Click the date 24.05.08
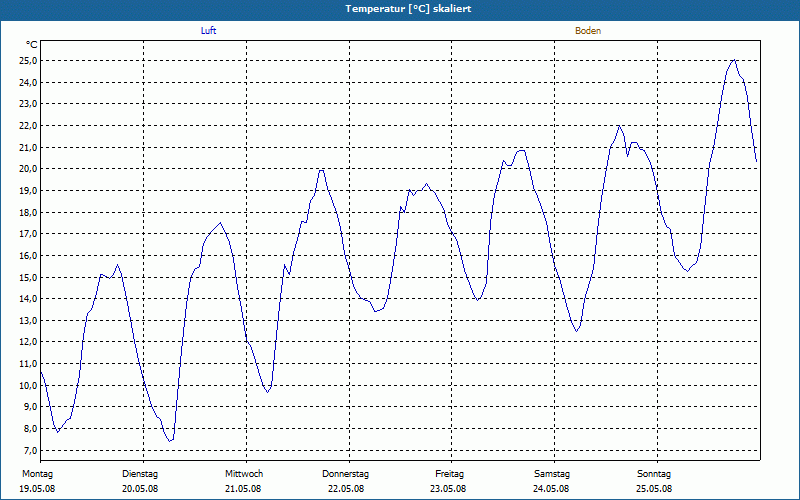This screenshot has width=800, height=500. [551, 489]
